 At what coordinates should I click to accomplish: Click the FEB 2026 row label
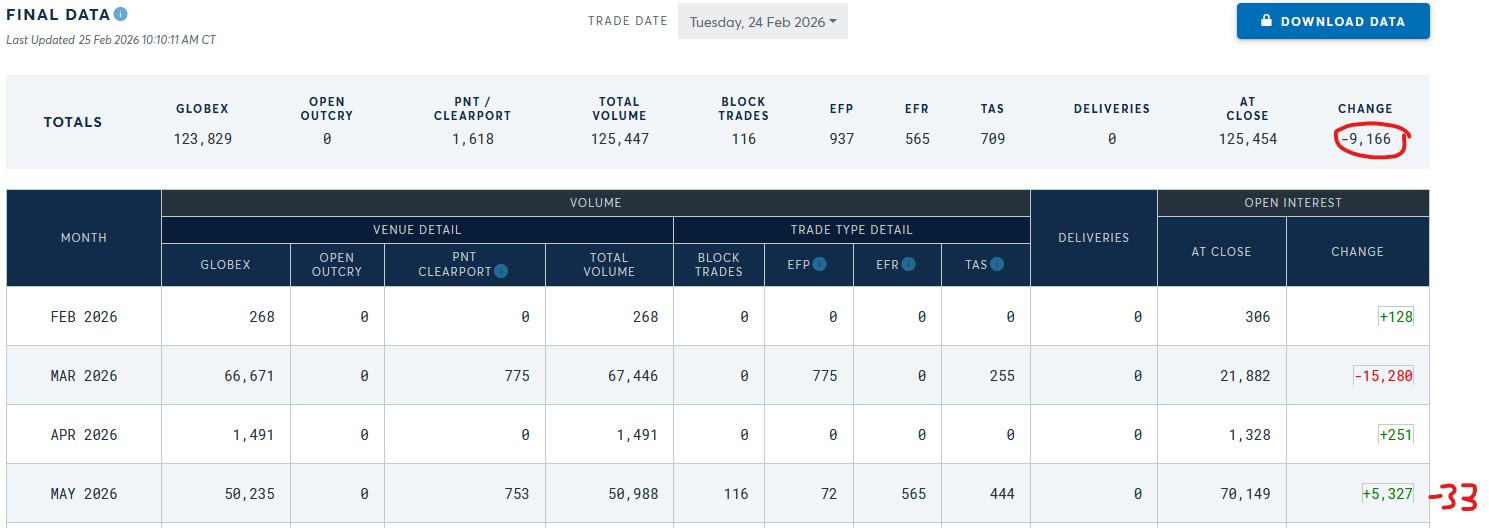[84, 317]
